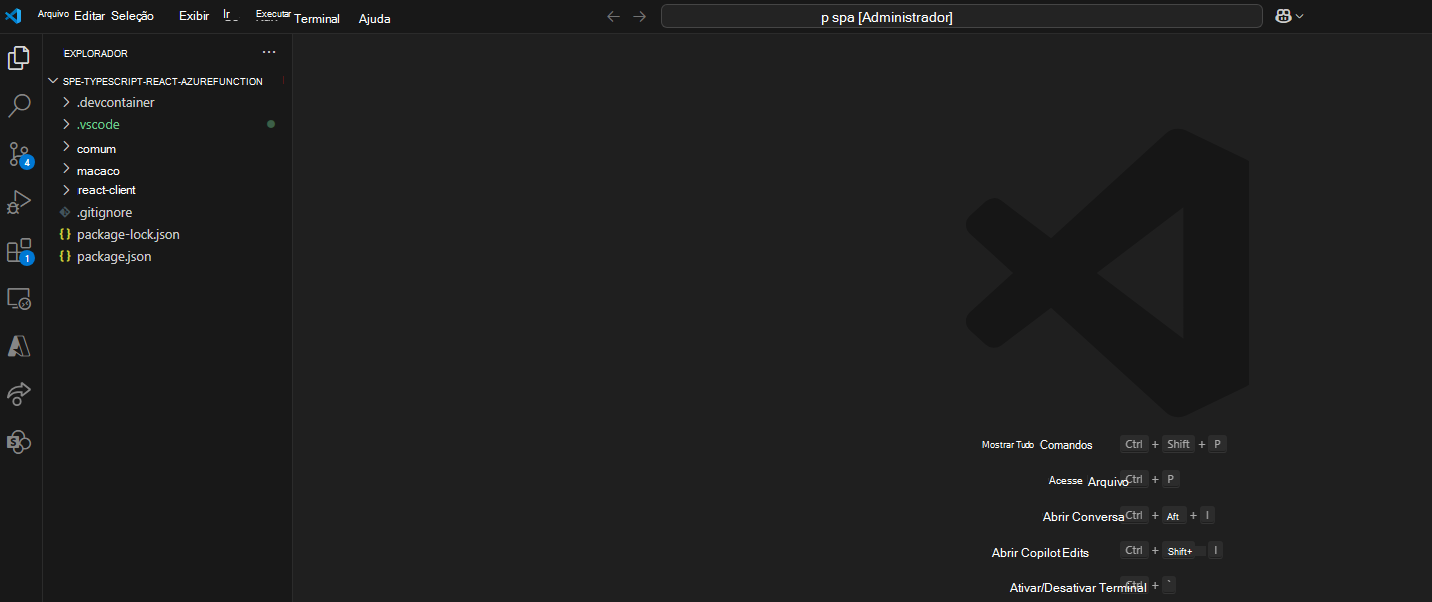Select the comum folder name
The image size is (1432, 602).
tap(96, 148)
